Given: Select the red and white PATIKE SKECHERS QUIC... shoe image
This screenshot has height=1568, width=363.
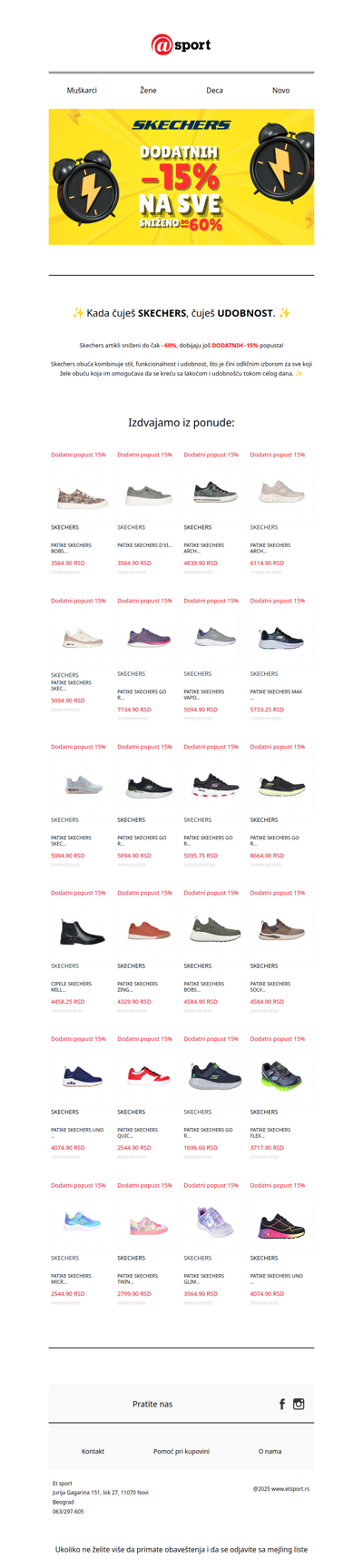Looking at the screenshot, I should (148, 1077).
